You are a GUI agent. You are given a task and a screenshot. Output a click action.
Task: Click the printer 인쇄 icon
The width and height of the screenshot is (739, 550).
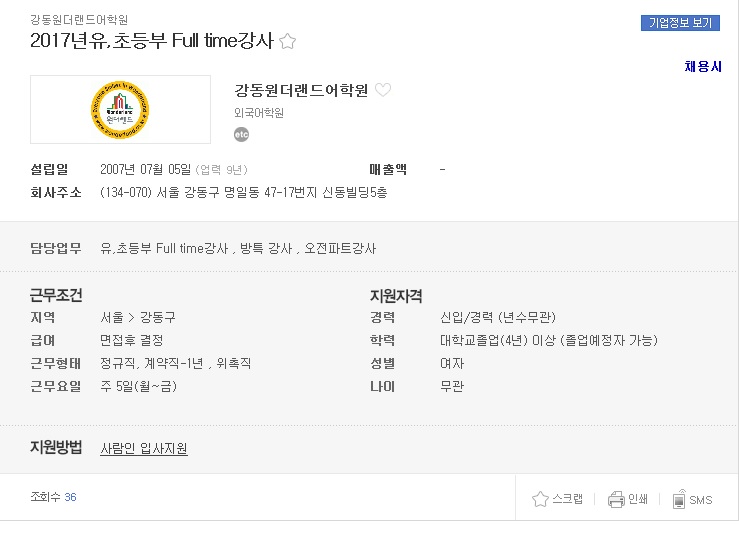click(x=616, y=499)
